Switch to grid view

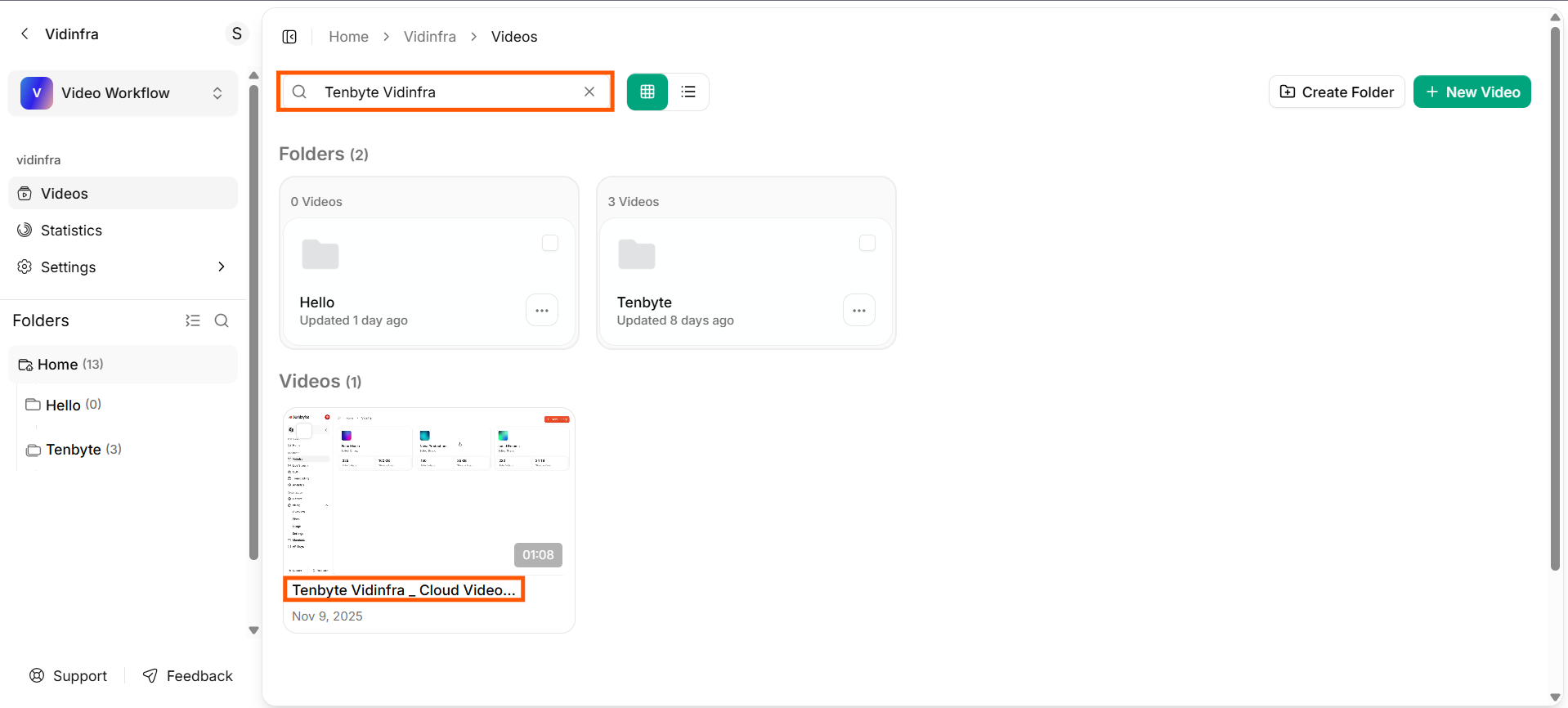click(647, 92)
